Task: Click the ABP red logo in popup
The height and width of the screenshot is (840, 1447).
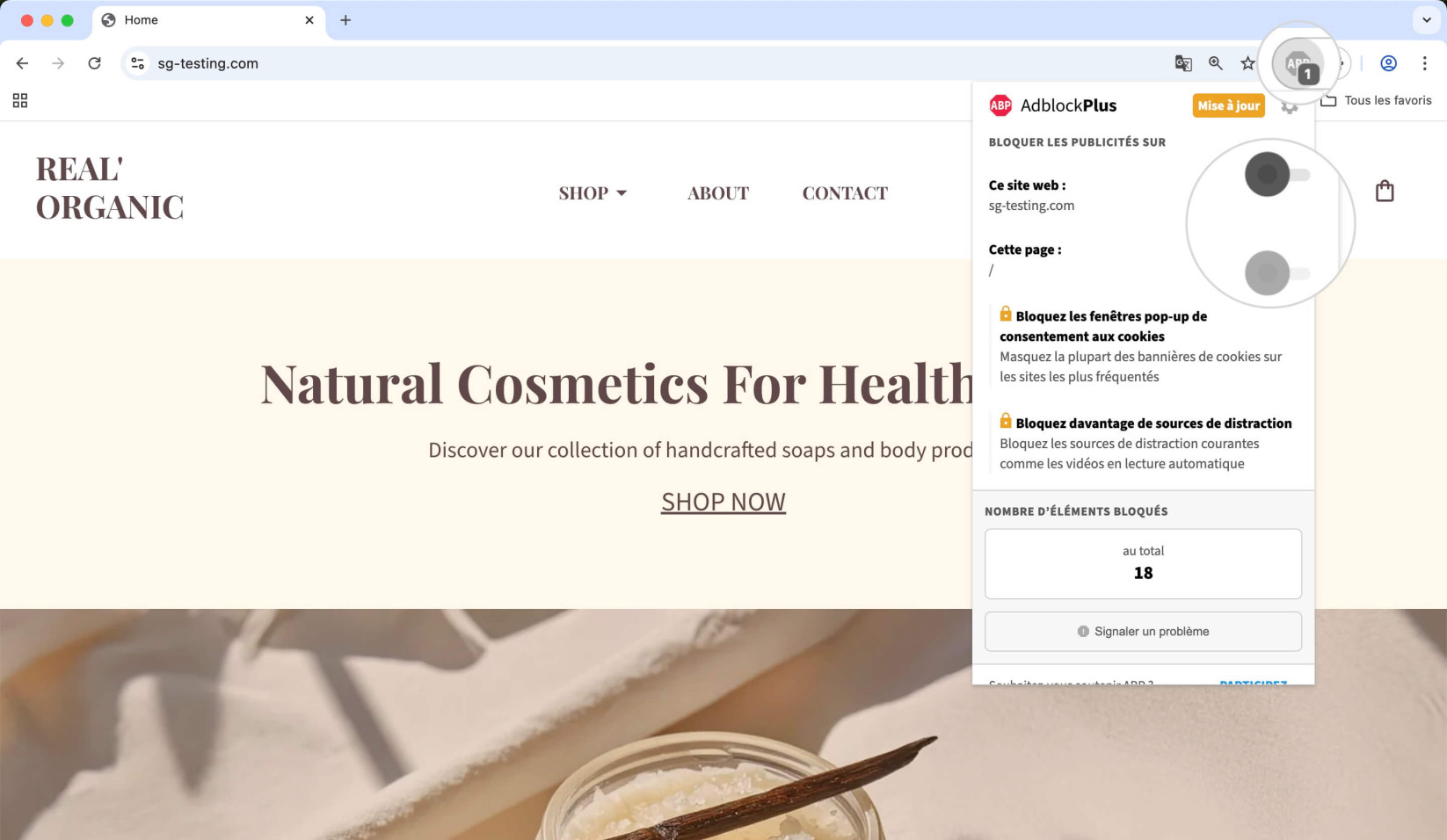Action: (x=1000, y=105)
